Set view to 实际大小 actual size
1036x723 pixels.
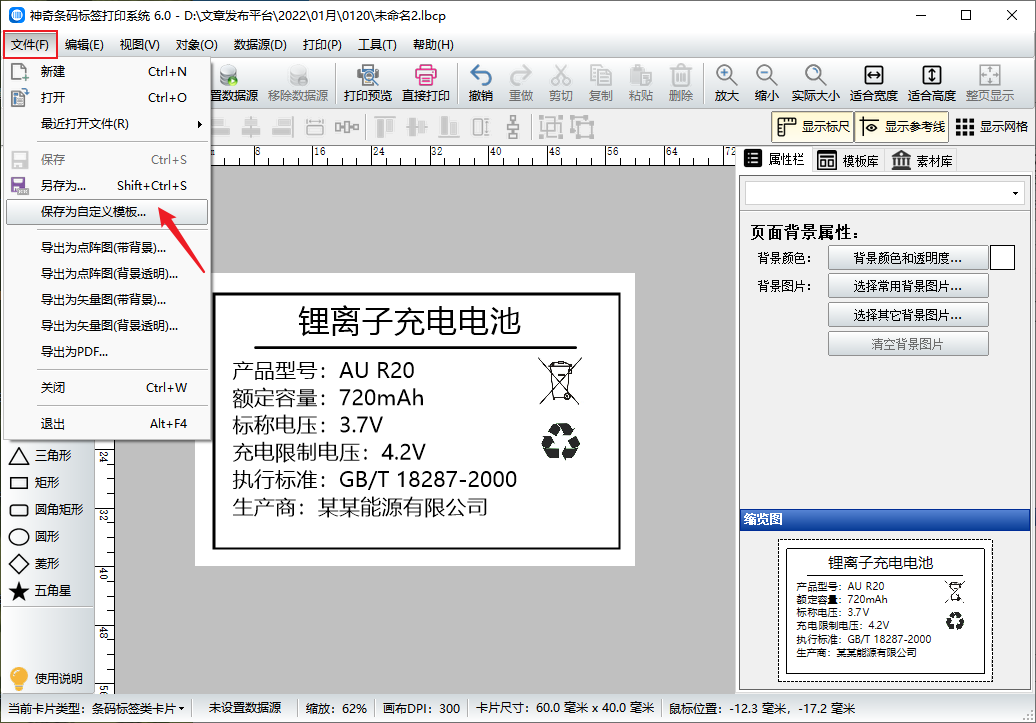click(815, 83)
